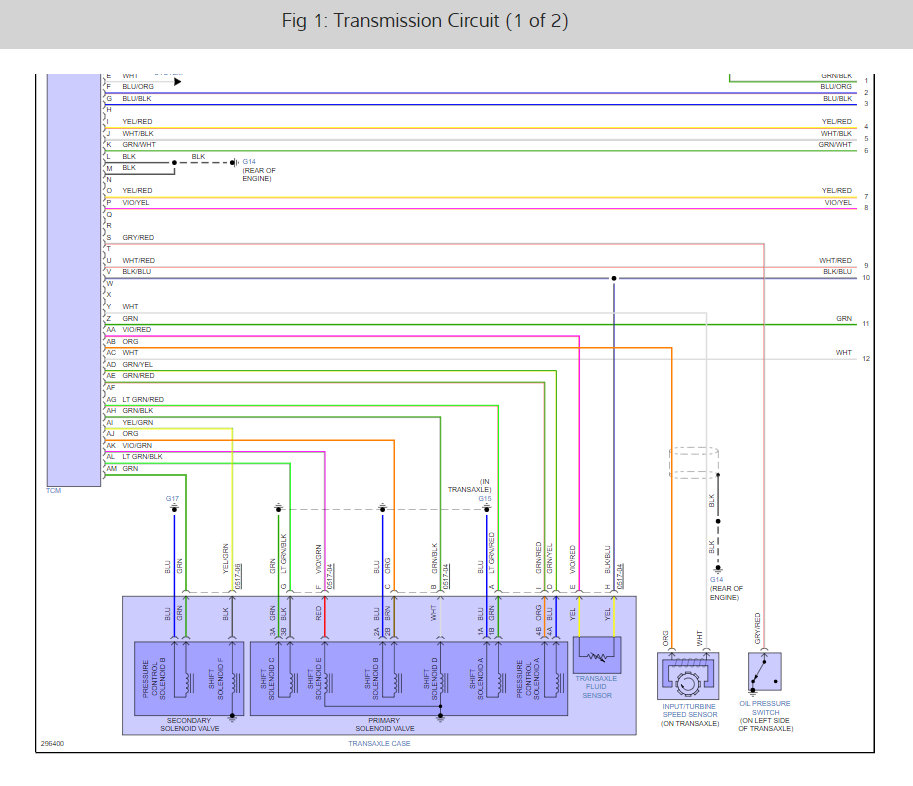Open the G17 ground link

[172, 499]
